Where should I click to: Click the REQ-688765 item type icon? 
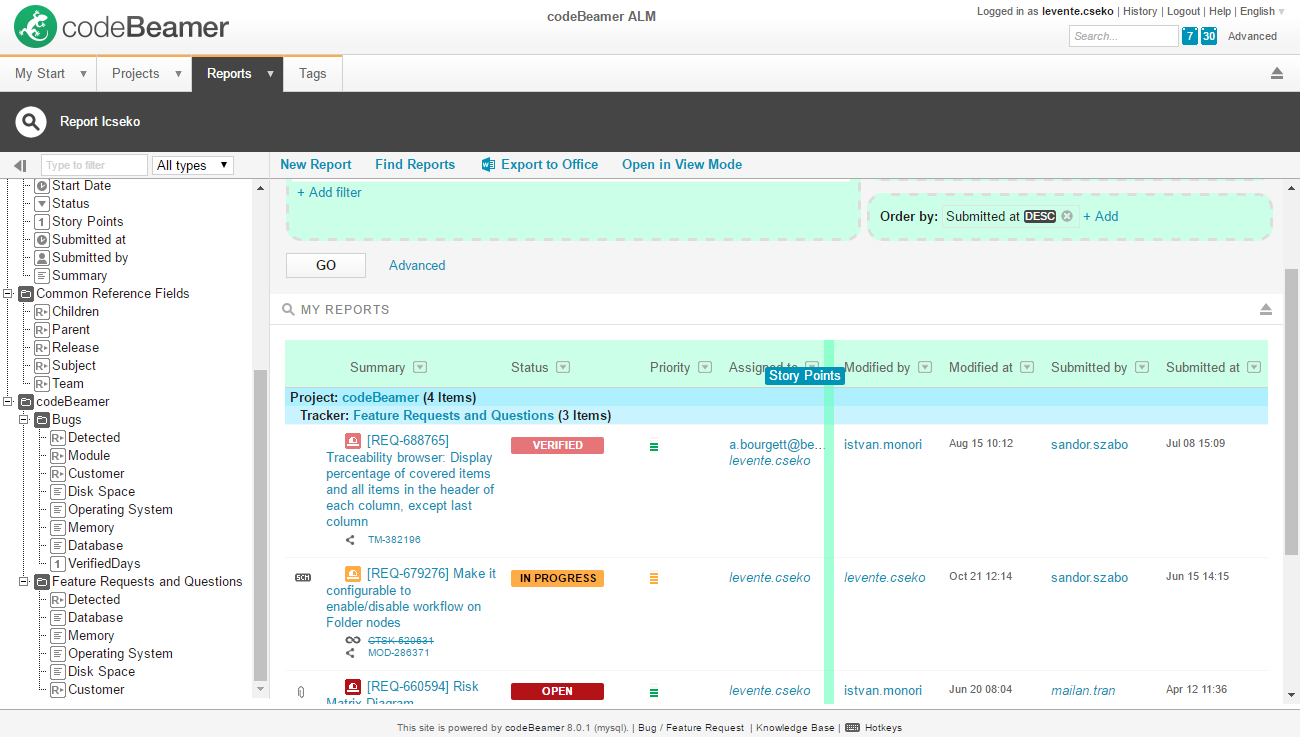[353, 441]
